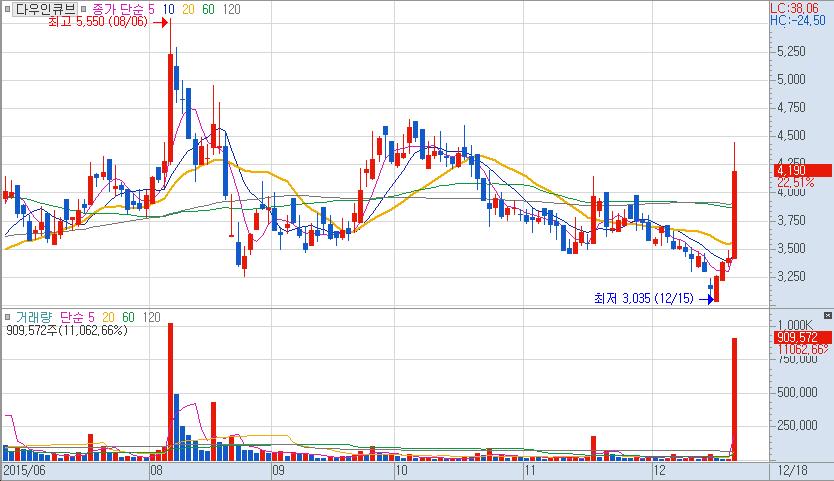The image size is (834, 481).
Task: Click the small square before 거래량
Action: point(8,316)
